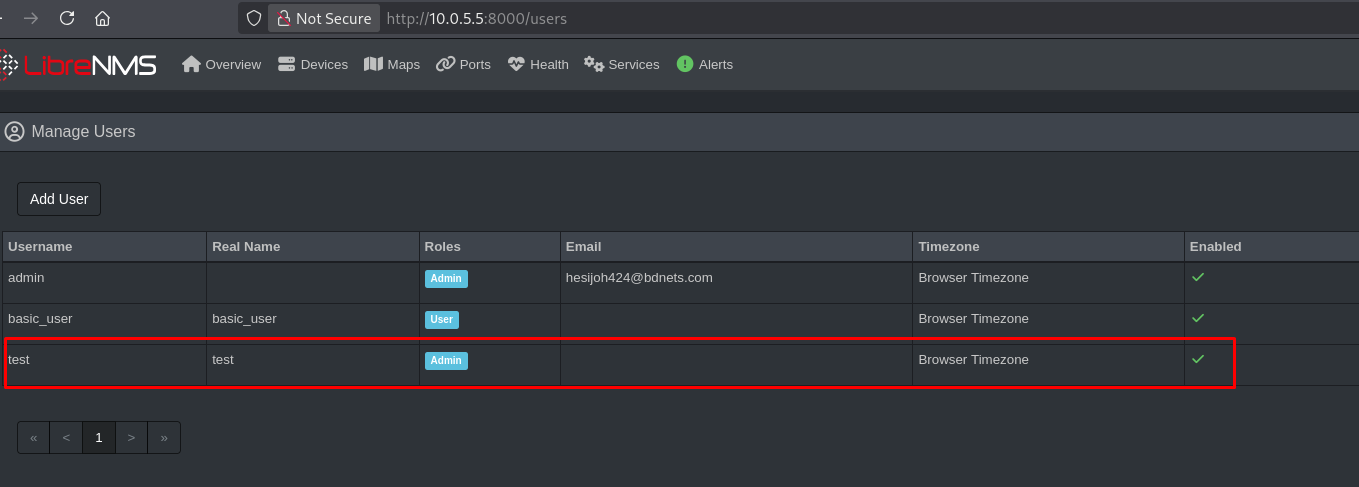The height and width of the screenshot is (487, 1359).
Task: Click the enabled checkmark for test user
Action: [x=1198, y=359]
